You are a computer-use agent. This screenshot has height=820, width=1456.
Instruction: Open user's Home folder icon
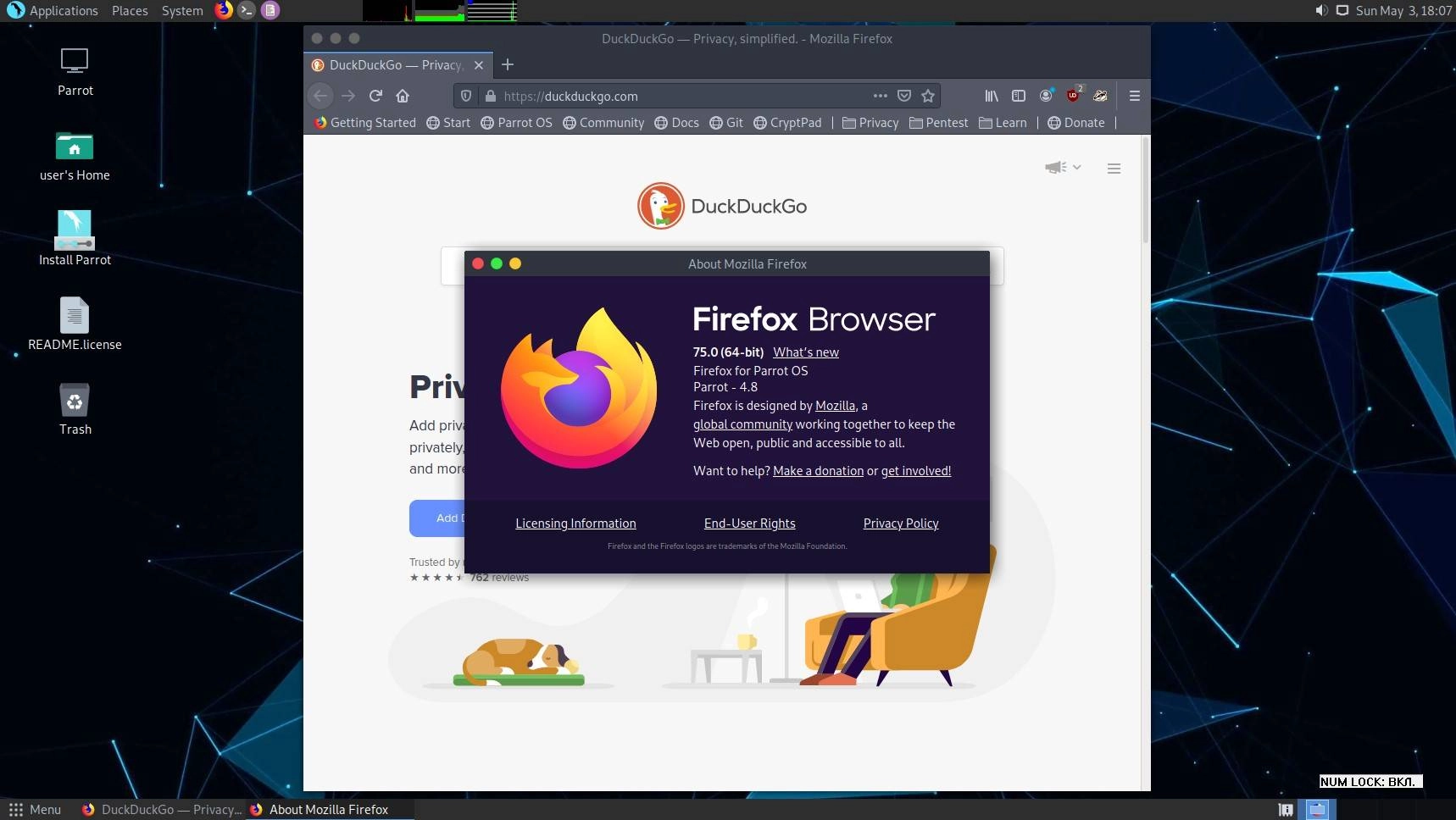75,157
